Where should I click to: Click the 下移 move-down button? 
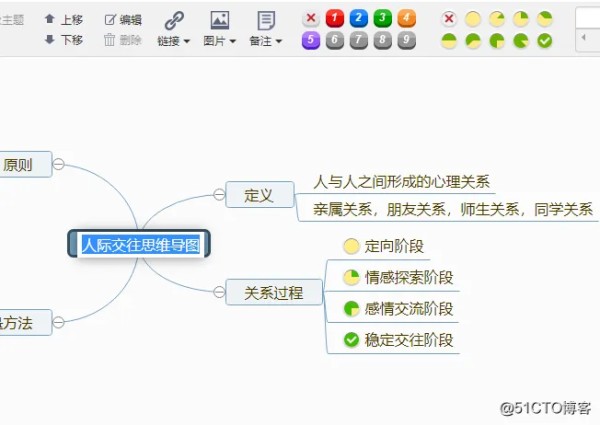(64, 39)
